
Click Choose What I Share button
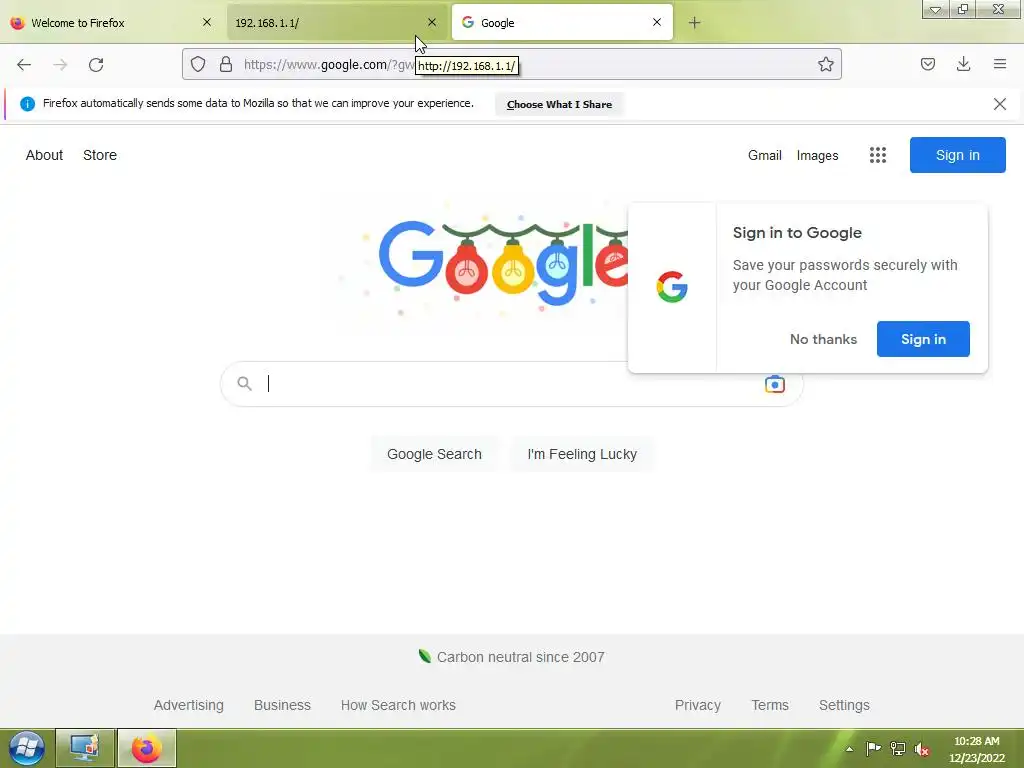click(559, 104)
